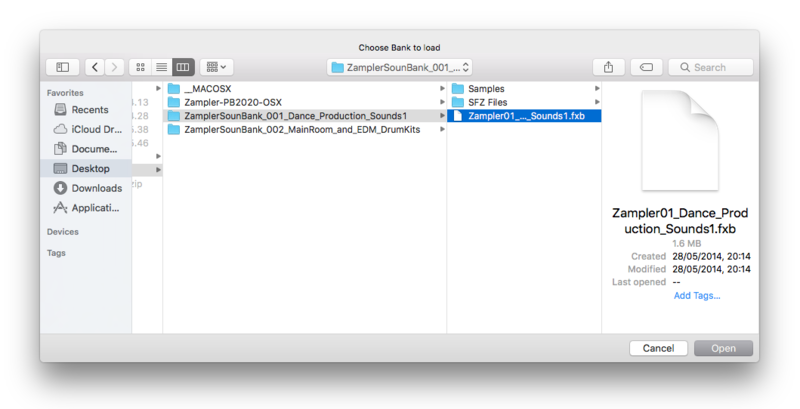
Task: Click the __MACOSX folder icon
Action: [x=174, y=89]
